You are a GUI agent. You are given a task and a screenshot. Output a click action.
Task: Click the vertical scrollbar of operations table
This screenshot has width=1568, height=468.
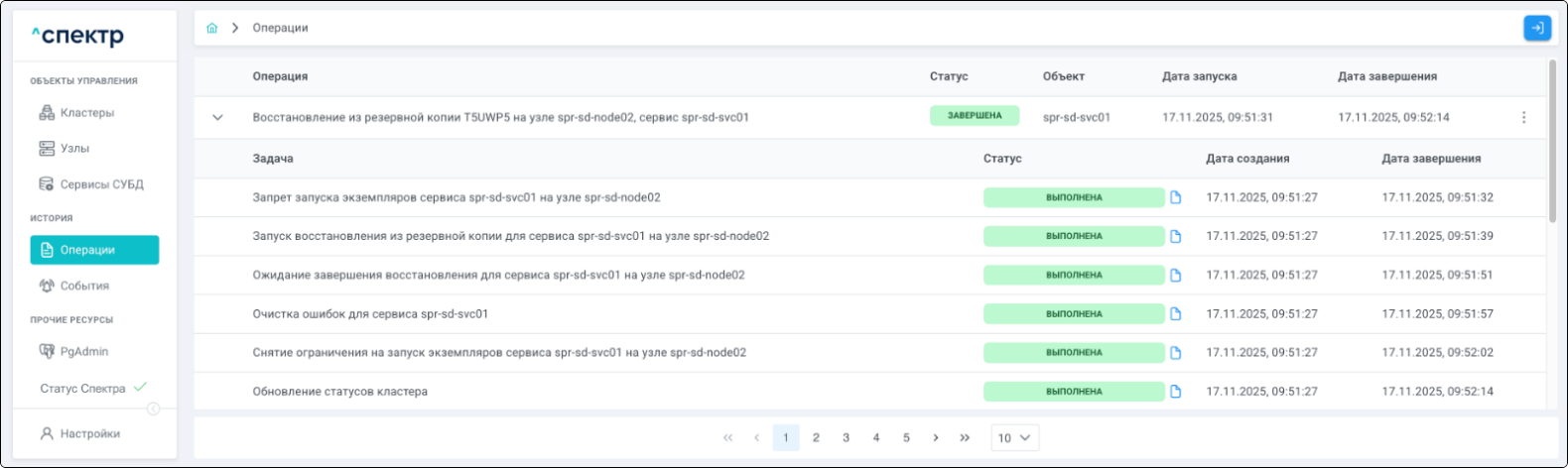[1552, 139]
